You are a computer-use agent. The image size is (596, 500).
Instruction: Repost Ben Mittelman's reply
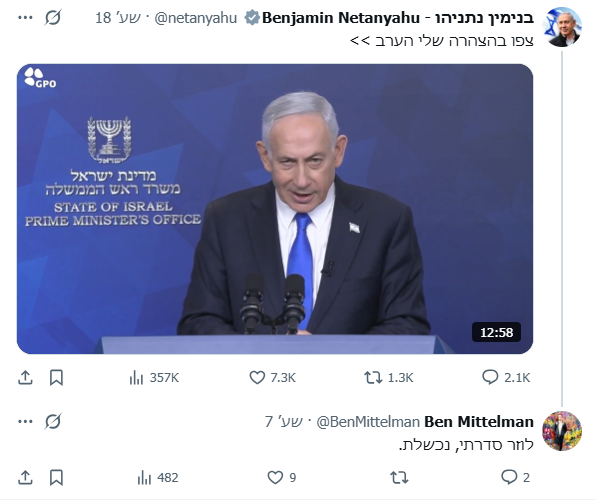(x=399, y=477)
